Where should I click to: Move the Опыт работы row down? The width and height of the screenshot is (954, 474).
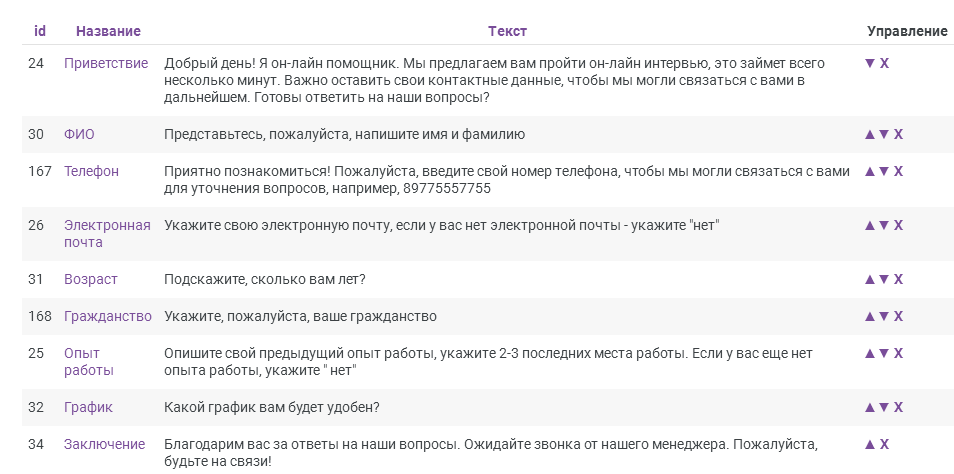[x=884, y=354]
